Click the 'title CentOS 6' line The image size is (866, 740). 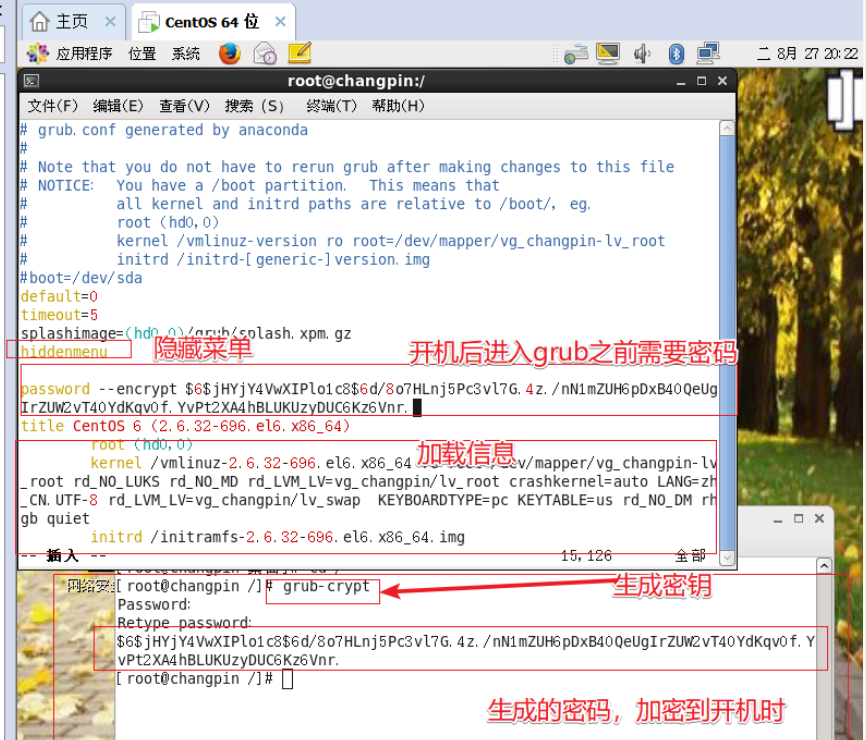(185, 426)
